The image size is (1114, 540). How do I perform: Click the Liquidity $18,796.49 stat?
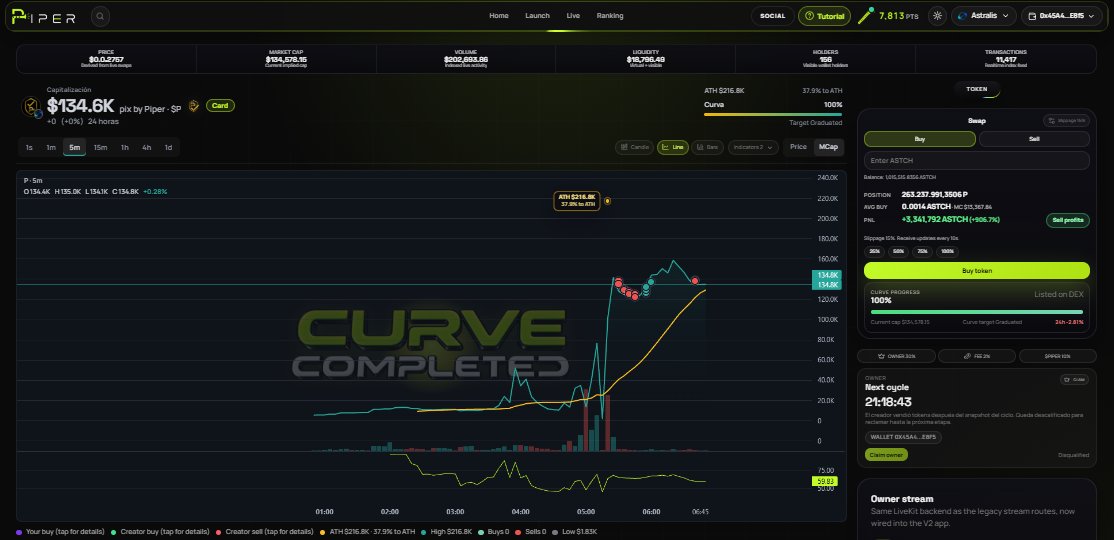click(x=645, y=59)
